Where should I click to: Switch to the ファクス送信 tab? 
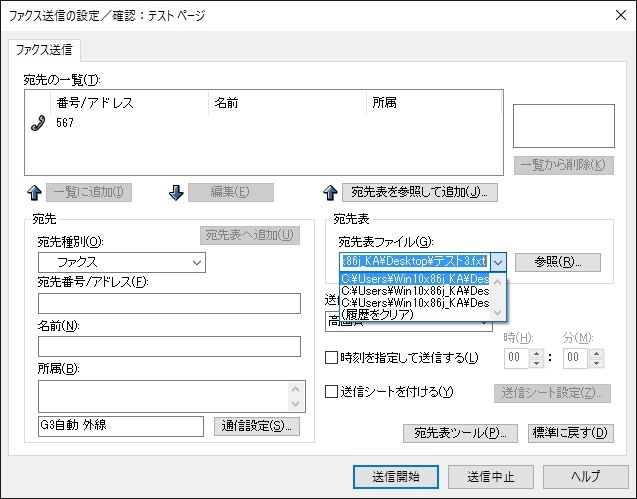(x=46, y=49)
